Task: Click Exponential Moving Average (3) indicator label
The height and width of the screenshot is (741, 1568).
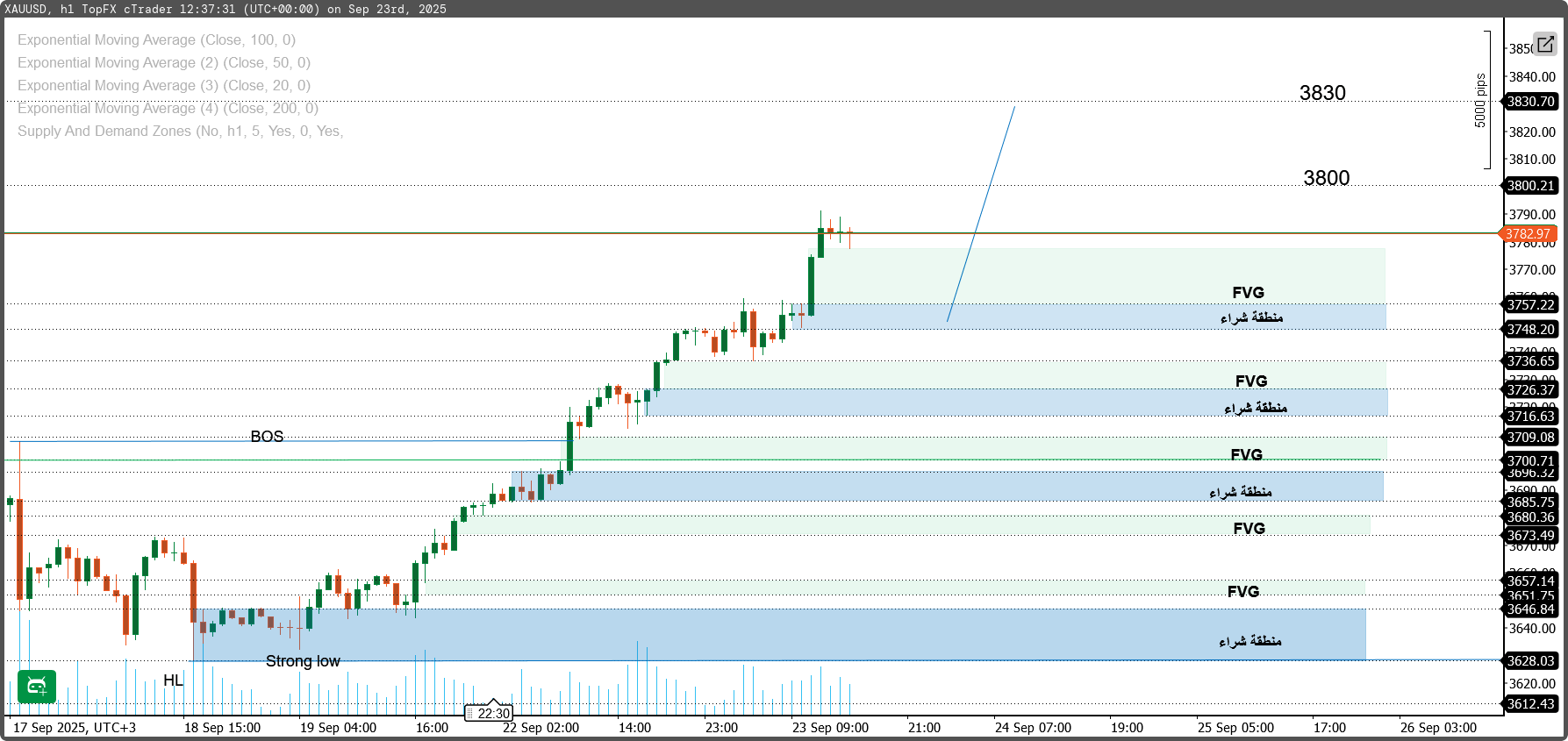Action: 164,86
